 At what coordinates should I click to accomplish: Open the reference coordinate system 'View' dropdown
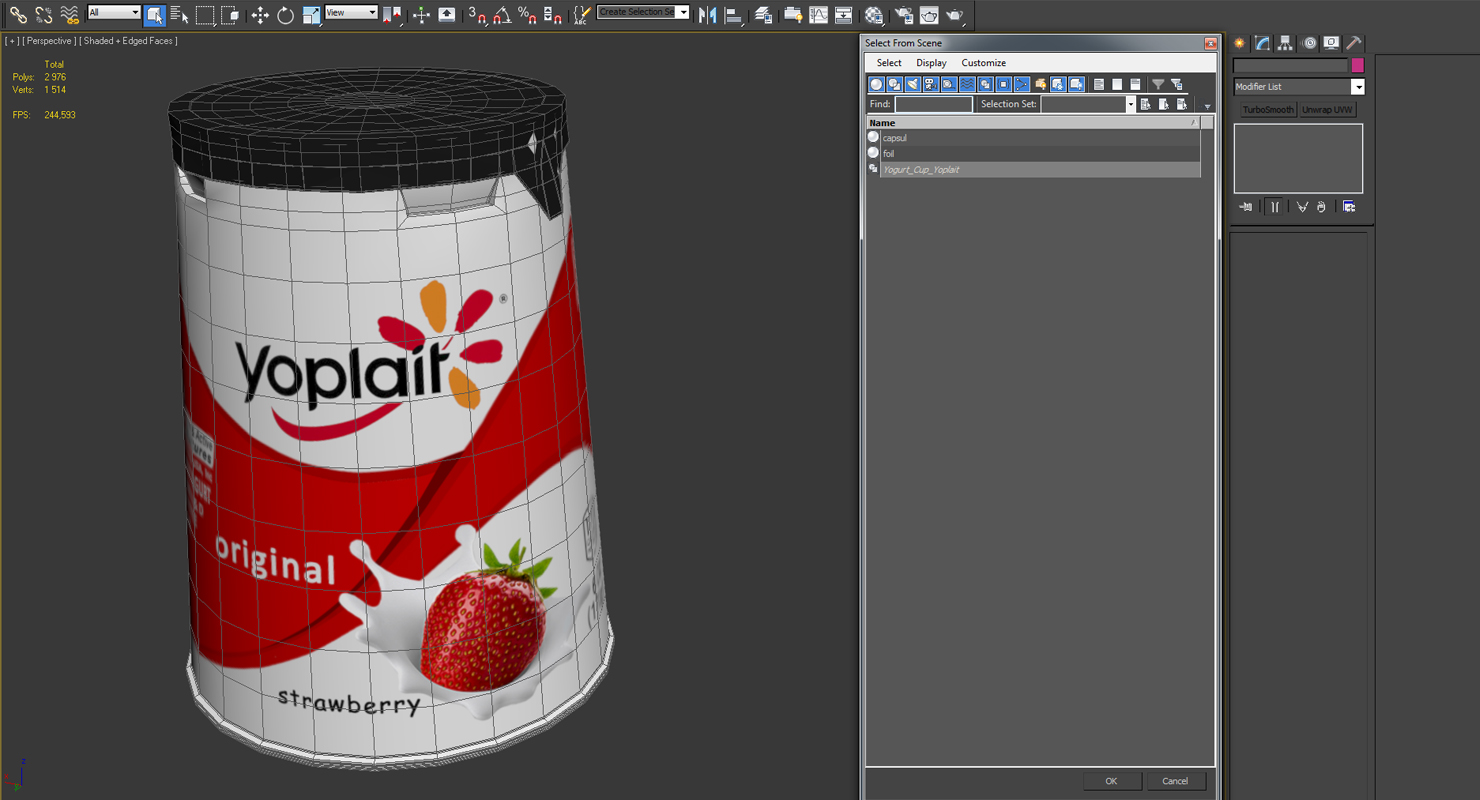(351, 13)
